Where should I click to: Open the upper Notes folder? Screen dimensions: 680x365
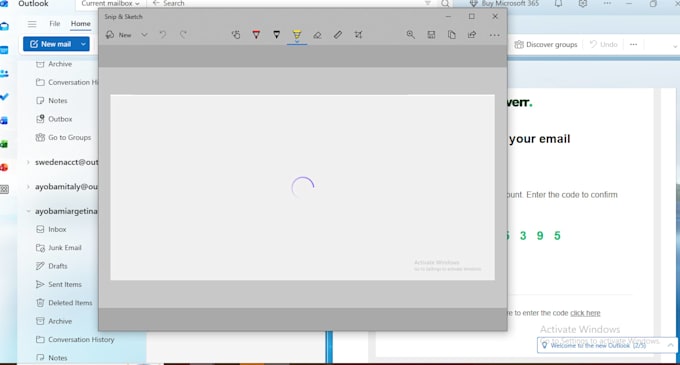tap(52, 101)
